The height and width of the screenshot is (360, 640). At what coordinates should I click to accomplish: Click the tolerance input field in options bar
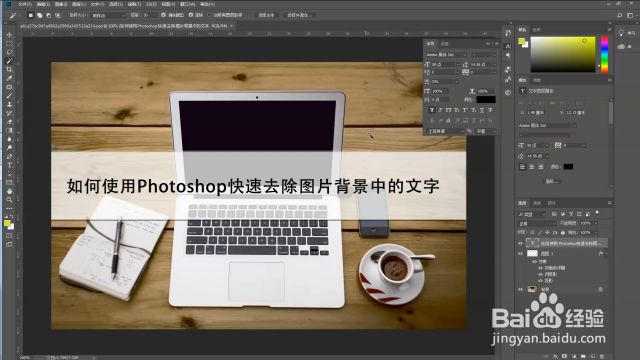[x=151, y=15]
